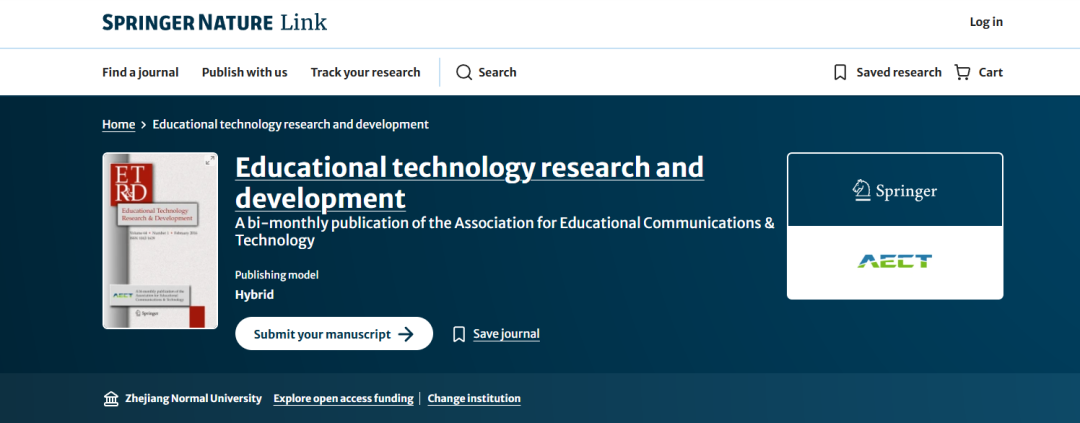Click Submit your manuscript button
Image resolution: width=1080 pixels, height=423 pixels.
click(x=334, y=334)
